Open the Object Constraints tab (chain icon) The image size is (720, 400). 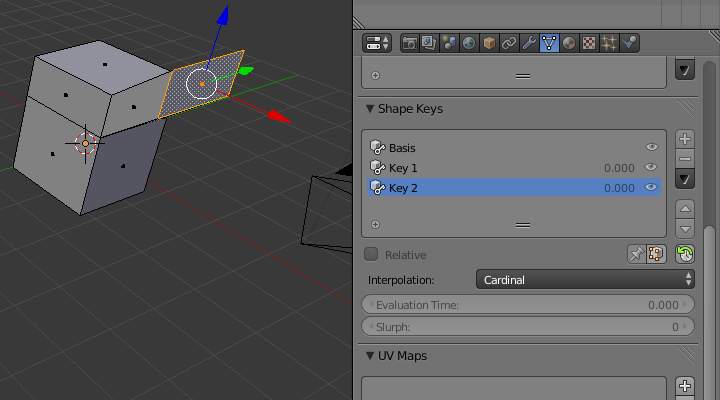click(509, 43)
